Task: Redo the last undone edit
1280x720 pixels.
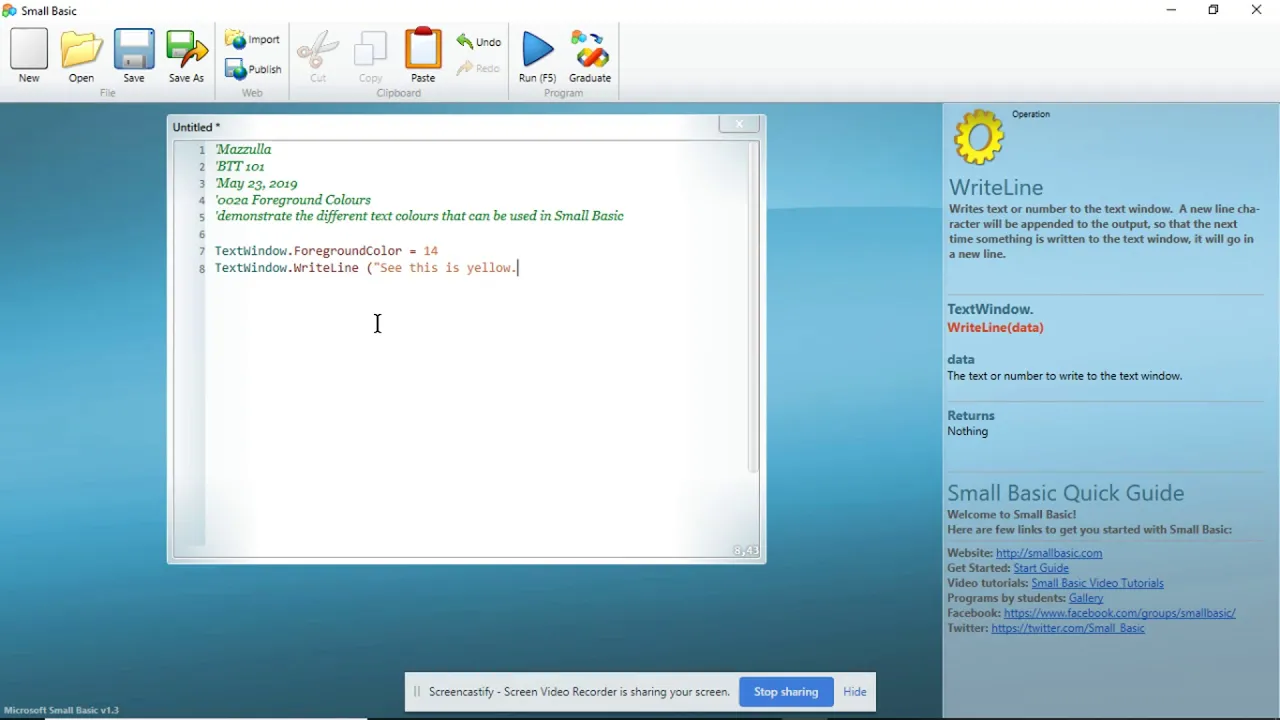Action: click(x=479, y=69)
